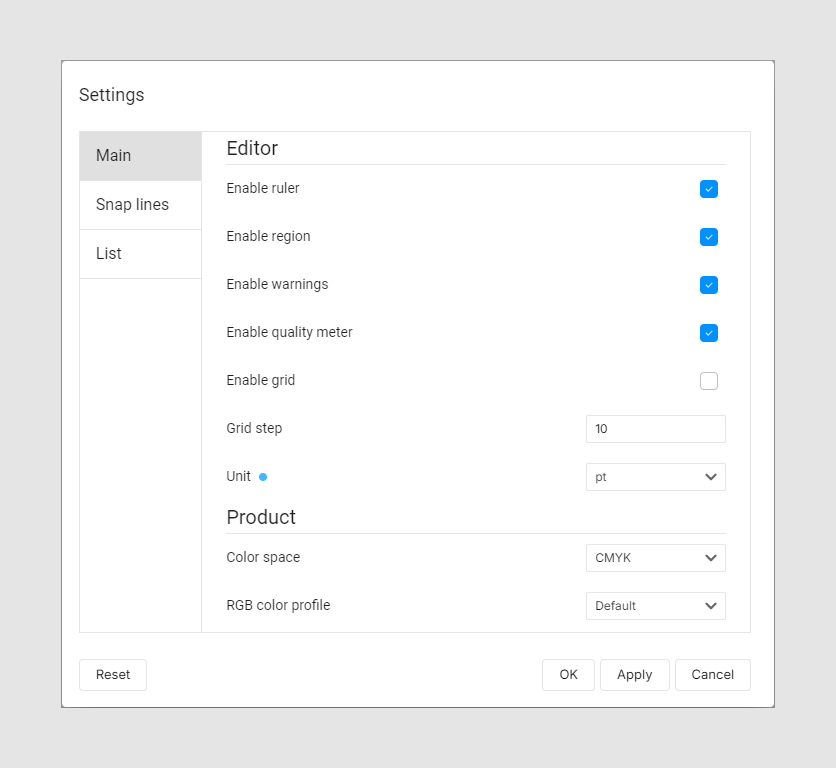
Task: Uncheck Enable region
Action: 709,237
